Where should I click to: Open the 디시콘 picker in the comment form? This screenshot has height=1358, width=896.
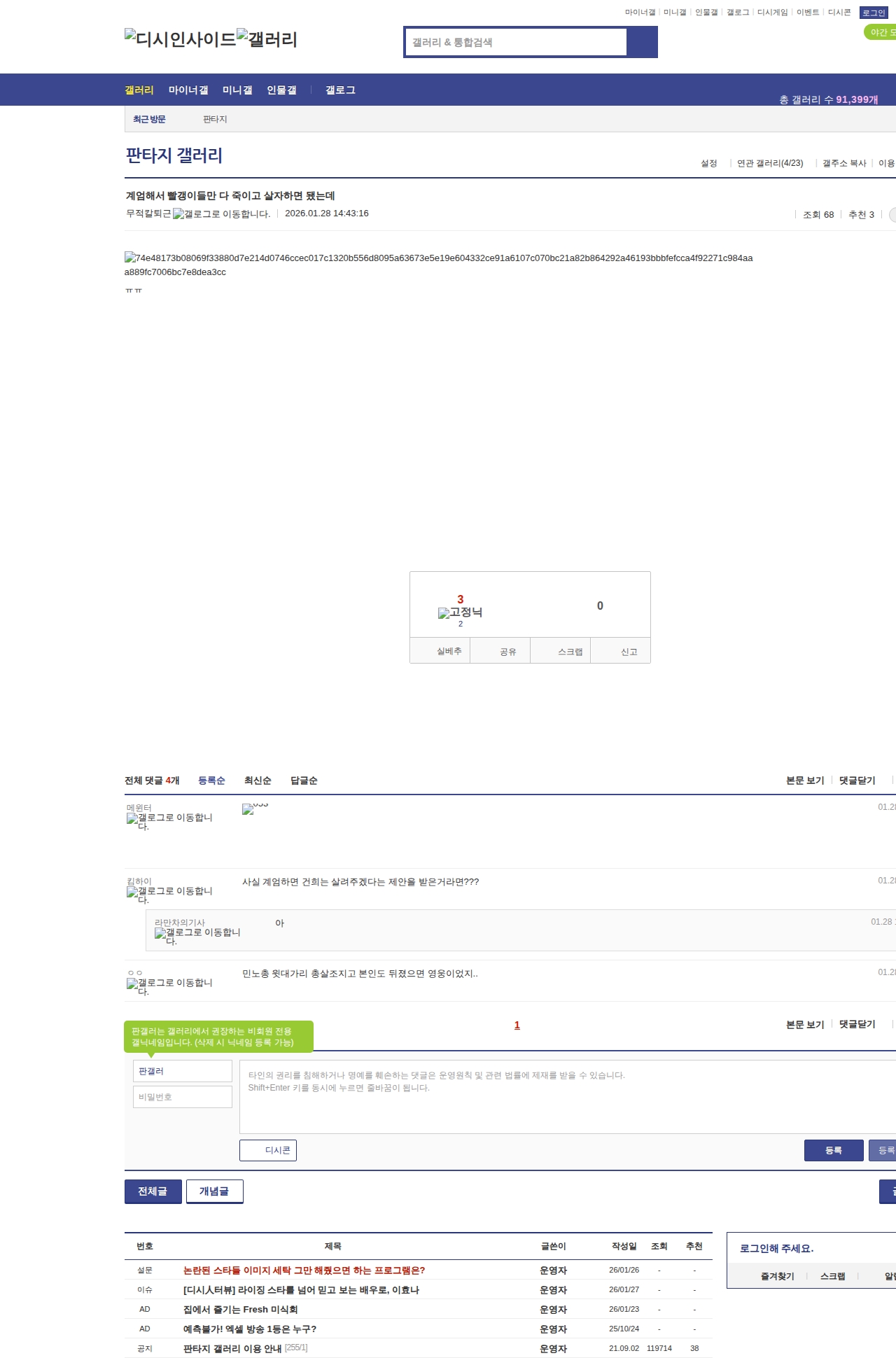(268, 1150)
